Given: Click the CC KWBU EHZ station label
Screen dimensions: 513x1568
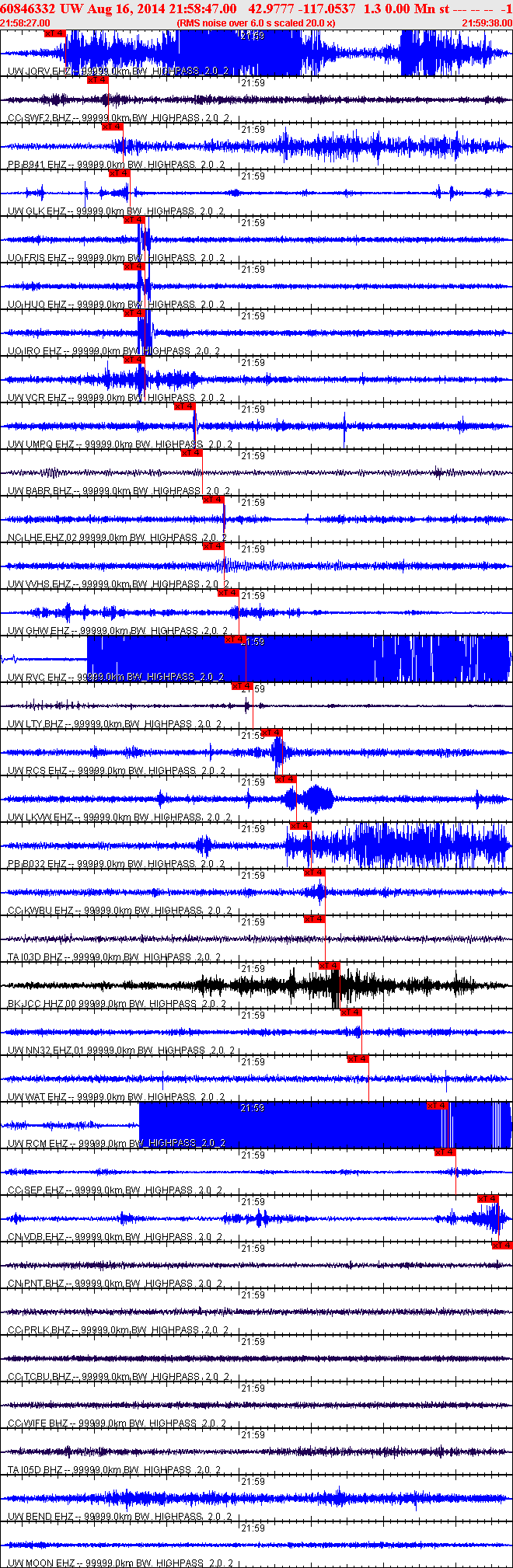Looking at the screenshot, I should tap(120, 910).
